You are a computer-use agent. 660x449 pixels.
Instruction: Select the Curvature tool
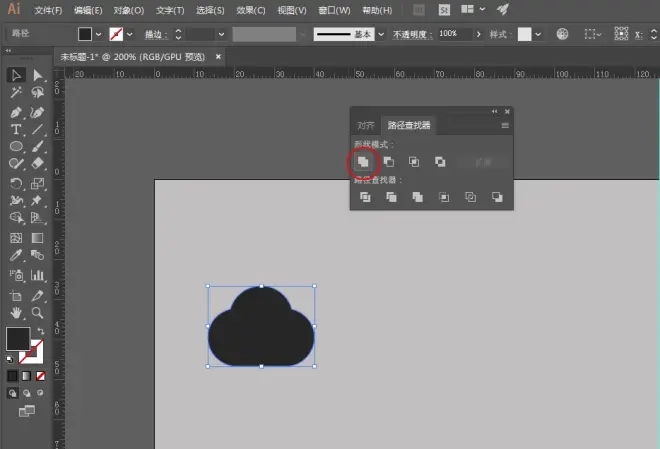37,112
